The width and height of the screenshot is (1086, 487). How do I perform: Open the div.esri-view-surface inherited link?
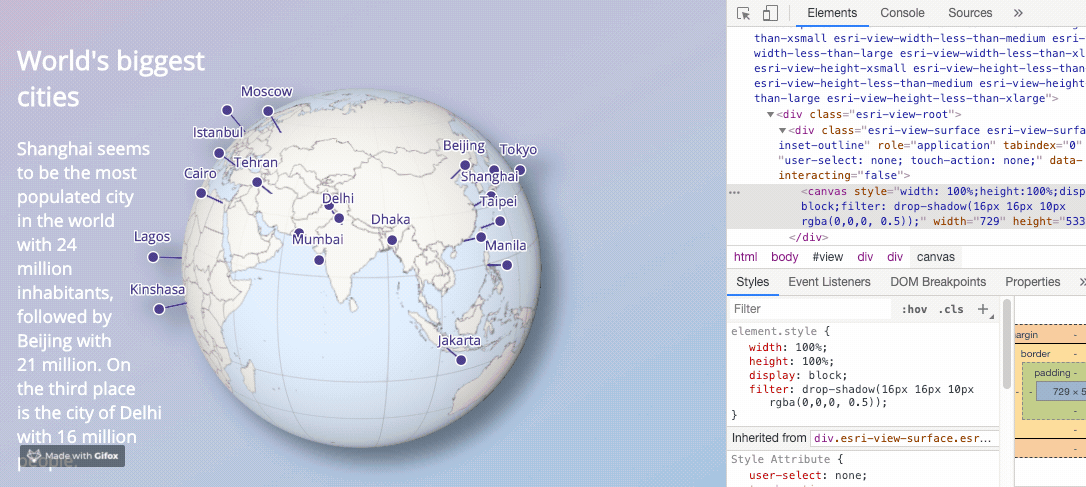905,438
